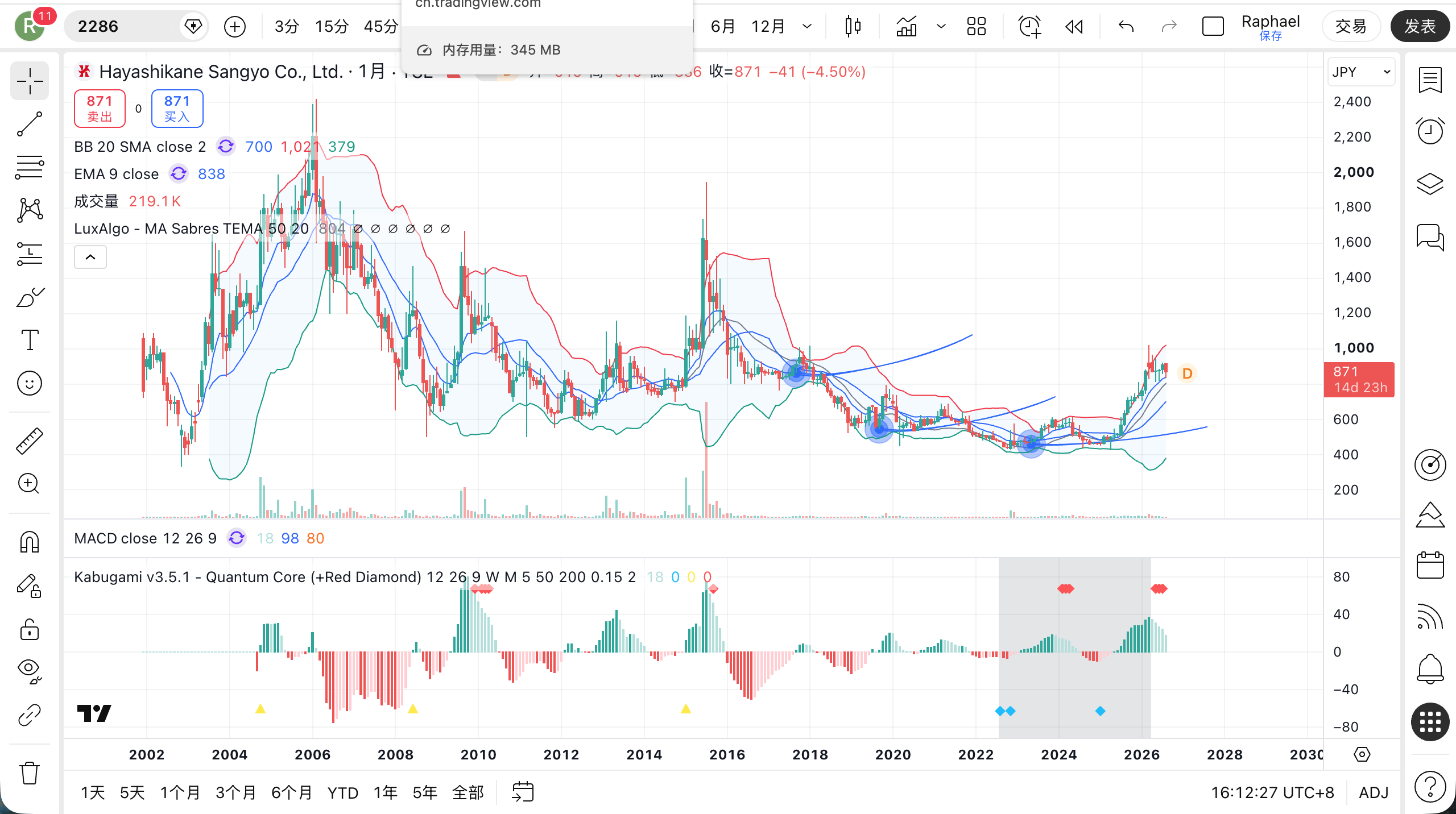Viewport: 1456px width, 814px height.
Task: Create a new price alert
Action: click(x=1029, y=26)
